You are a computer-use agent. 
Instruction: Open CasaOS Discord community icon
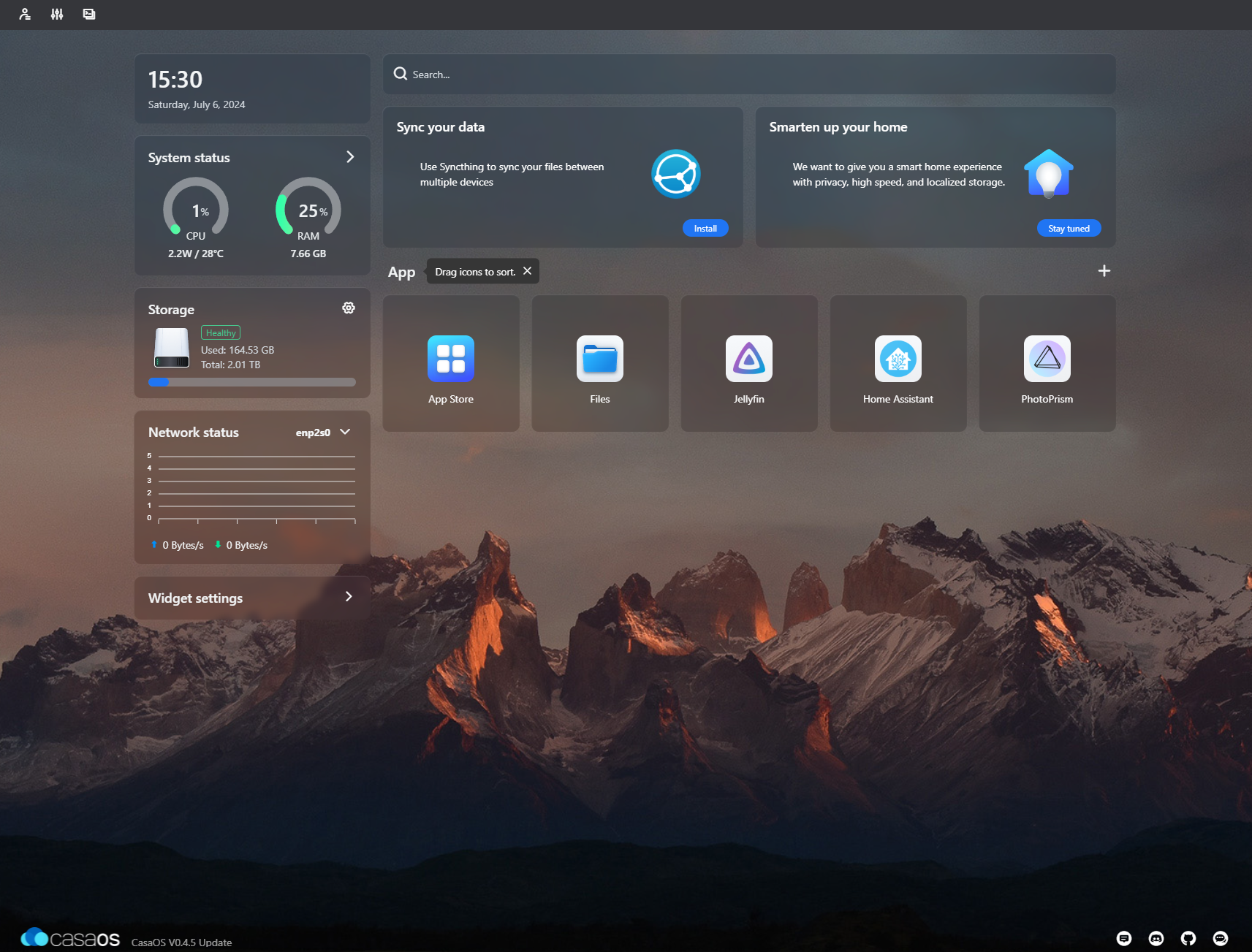(x=1156, y=938)
